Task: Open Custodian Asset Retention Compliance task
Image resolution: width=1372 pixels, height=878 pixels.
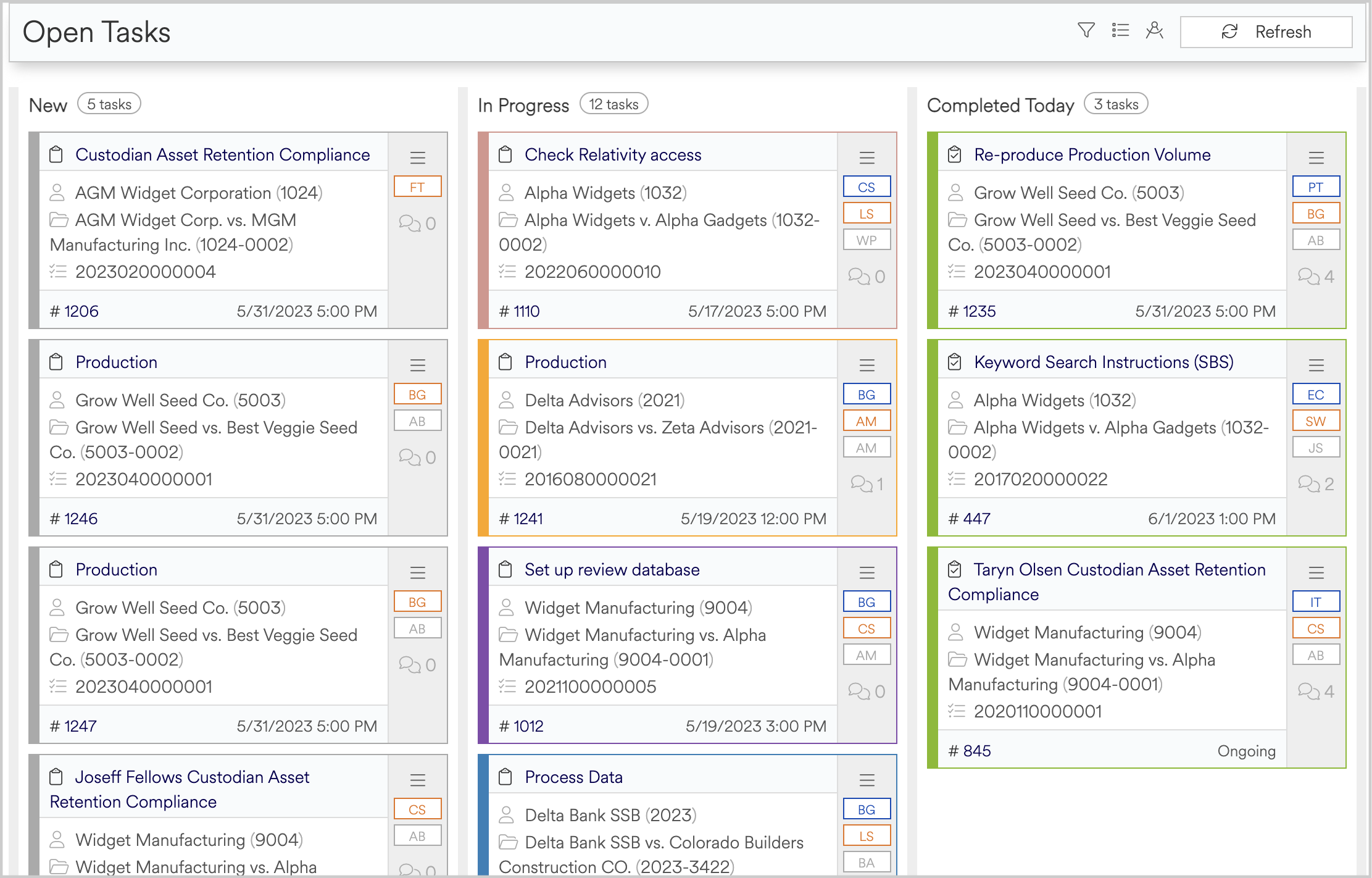Action: coord(223,154)
